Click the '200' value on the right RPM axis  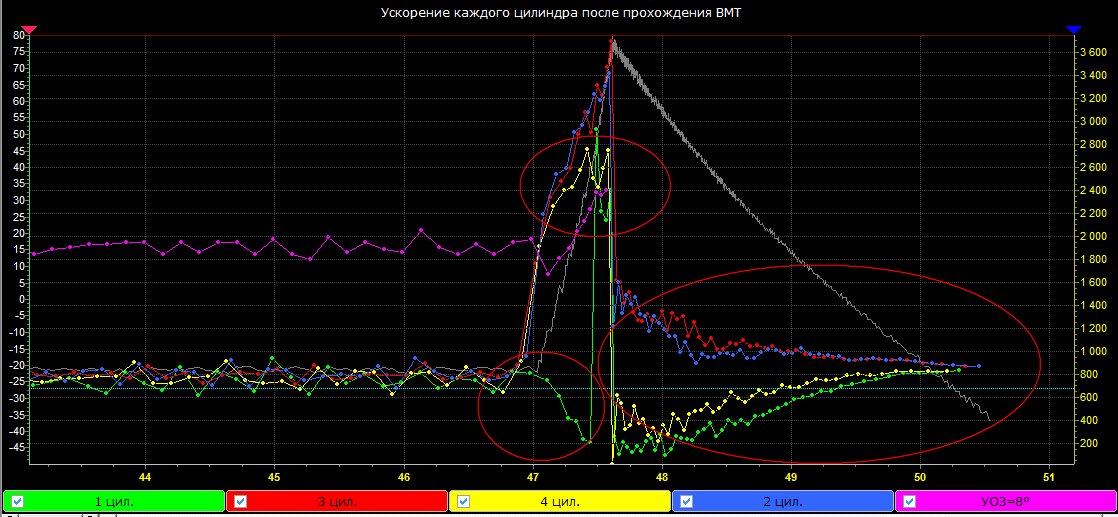coord(1089,443)
